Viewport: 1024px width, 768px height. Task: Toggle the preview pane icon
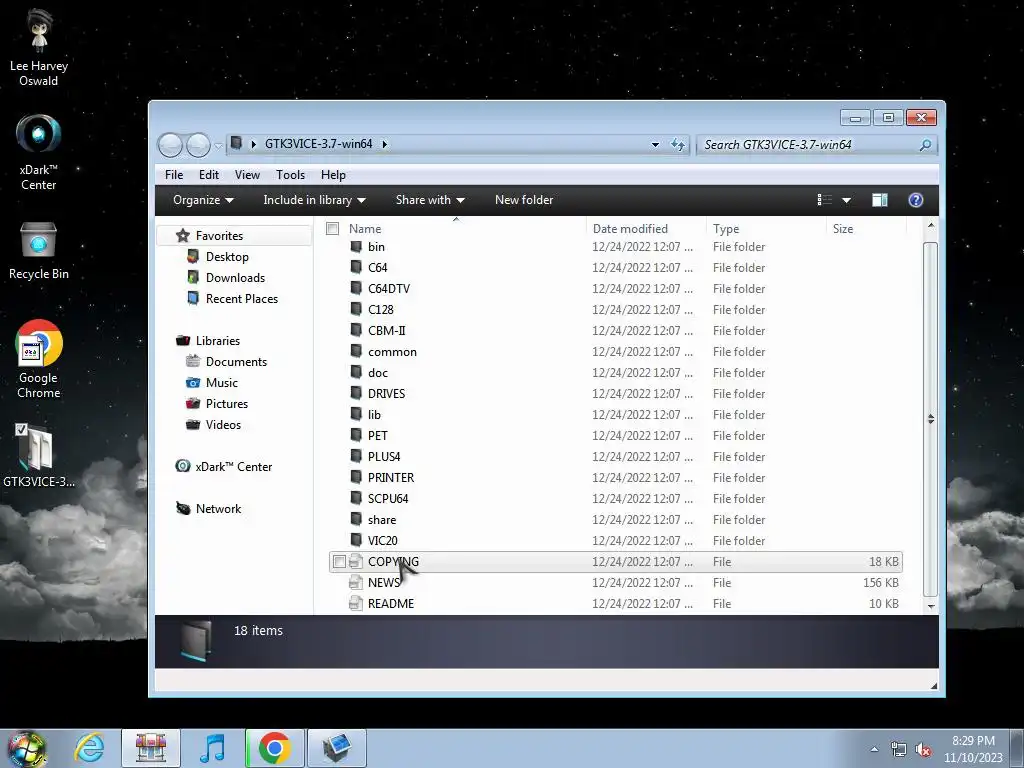coord(880,200)
